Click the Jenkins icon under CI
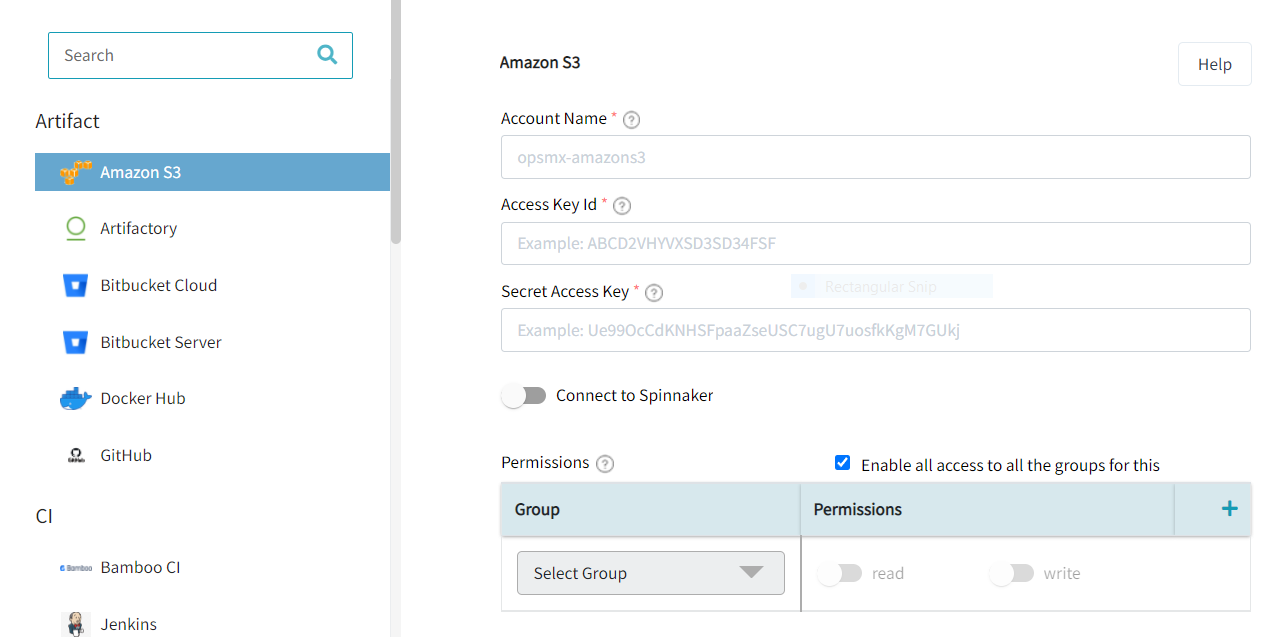Image resolution: width=1268 pixels, height=637 pixels. pos(75,624)
